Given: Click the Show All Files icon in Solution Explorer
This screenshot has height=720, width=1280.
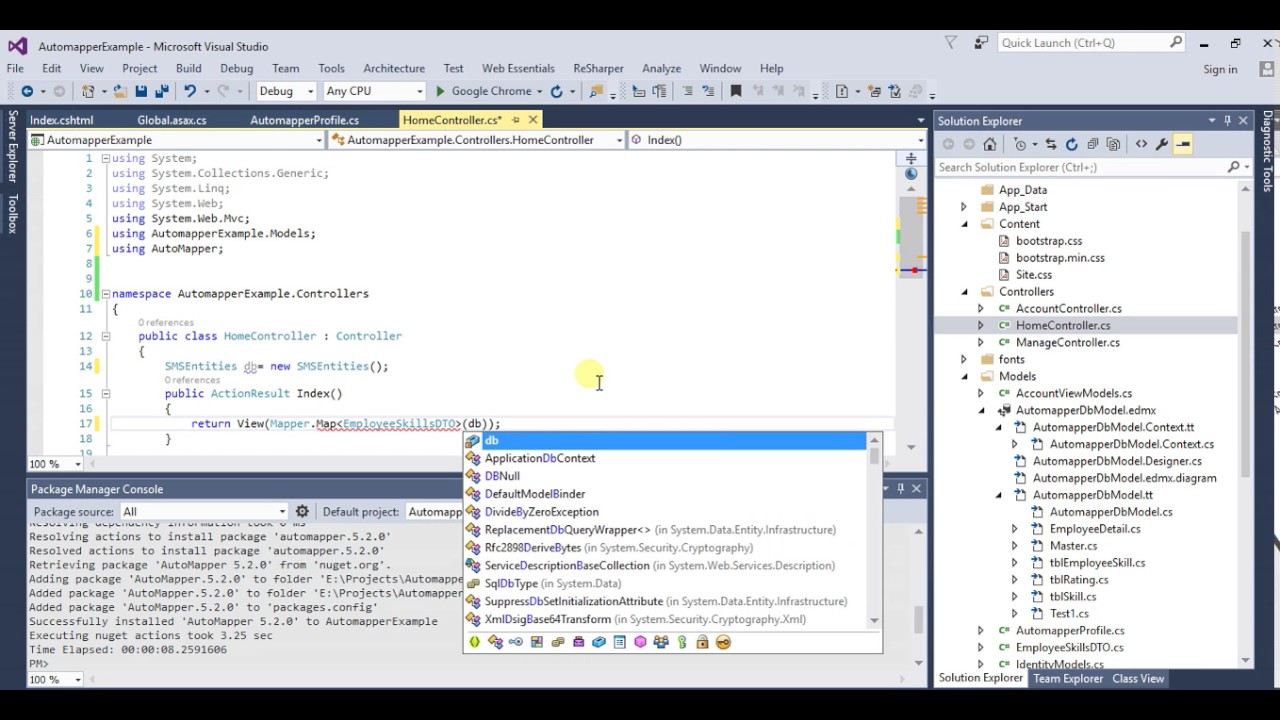Looking at the screenshot, I should click(1113, 144).
